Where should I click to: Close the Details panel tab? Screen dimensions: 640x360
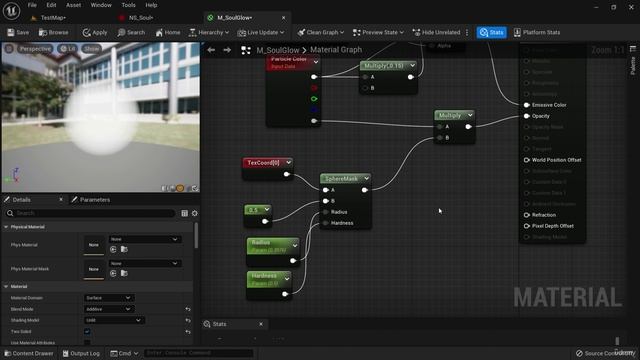pyautogui.click(x=61, y=200)
